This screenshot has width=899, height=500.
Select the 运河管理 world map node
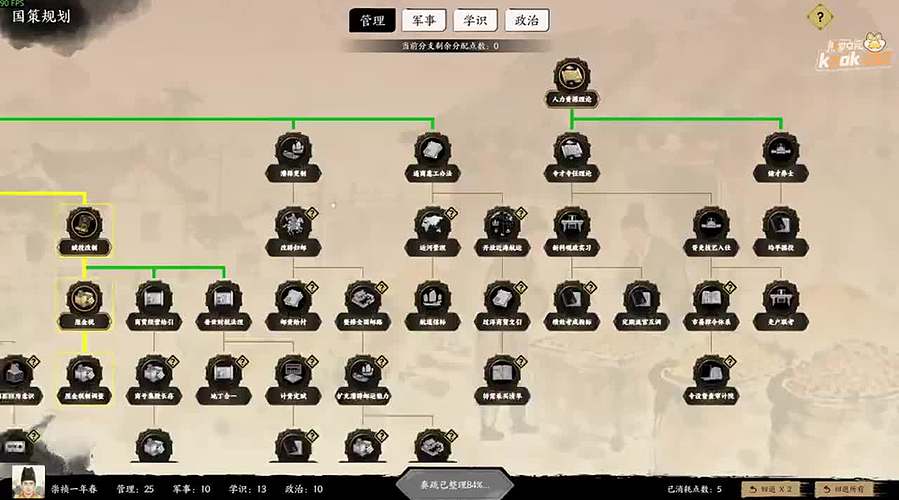tap(433, 231)
